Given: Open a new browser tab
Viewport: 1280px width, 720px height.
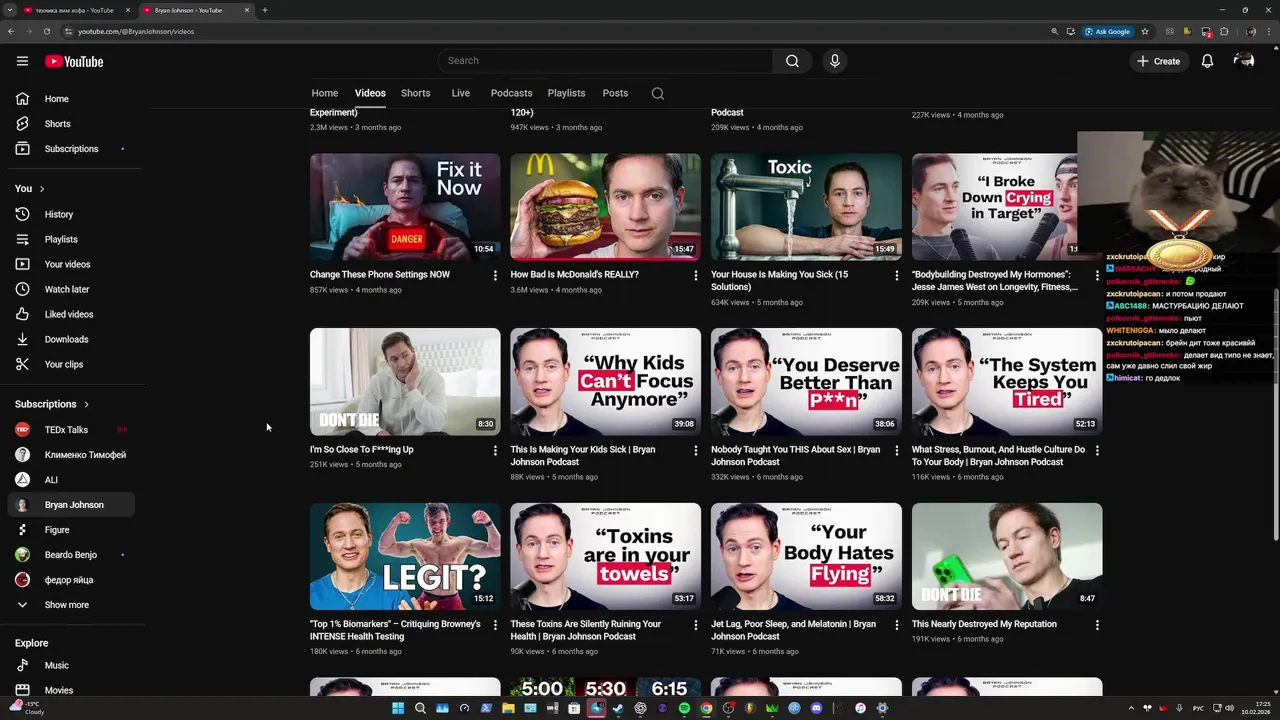Looking at the screenshot, I should (x=265, y=10).
